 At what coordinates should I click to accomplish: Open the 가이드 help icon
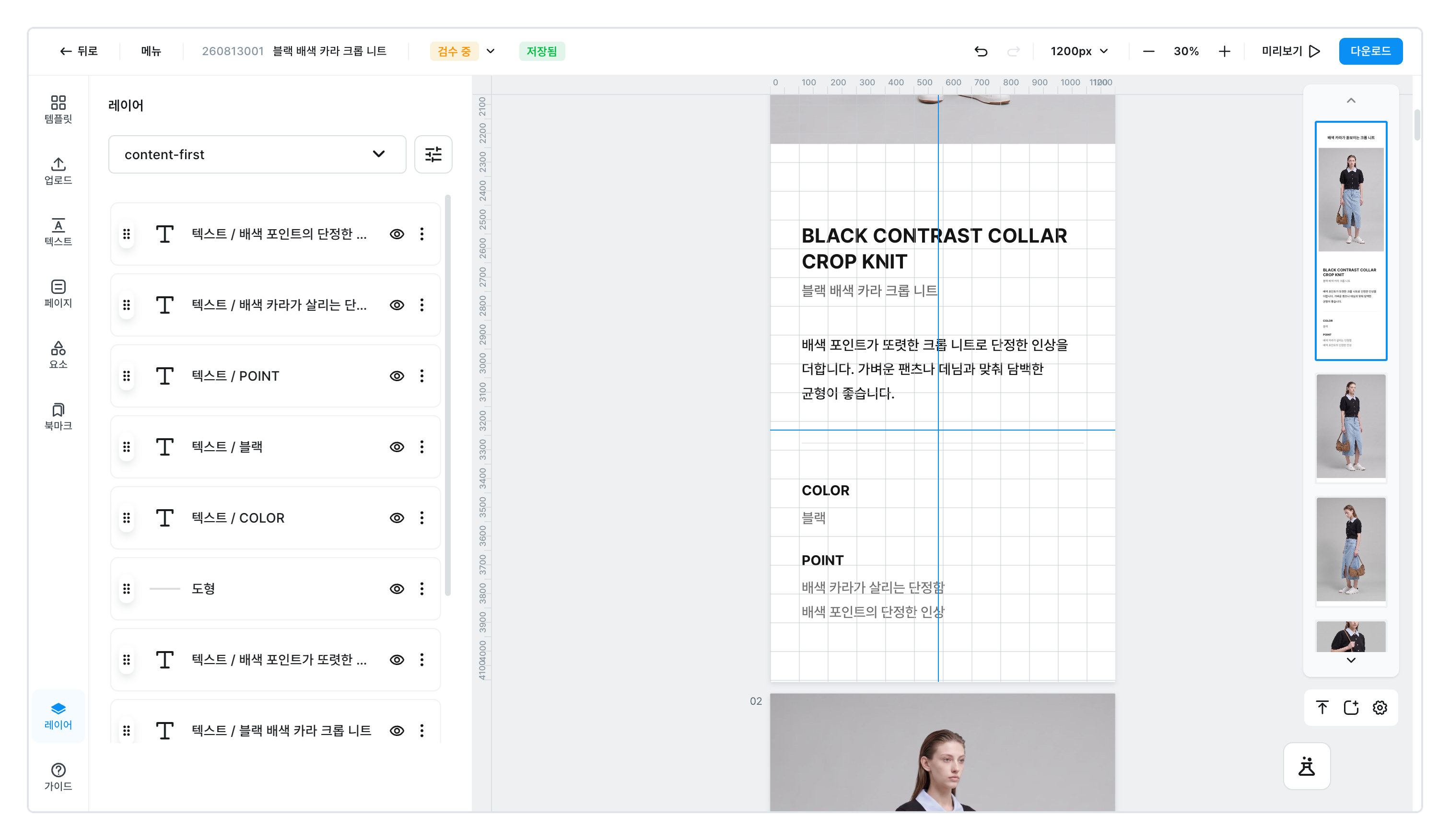(x=58, y=777)
